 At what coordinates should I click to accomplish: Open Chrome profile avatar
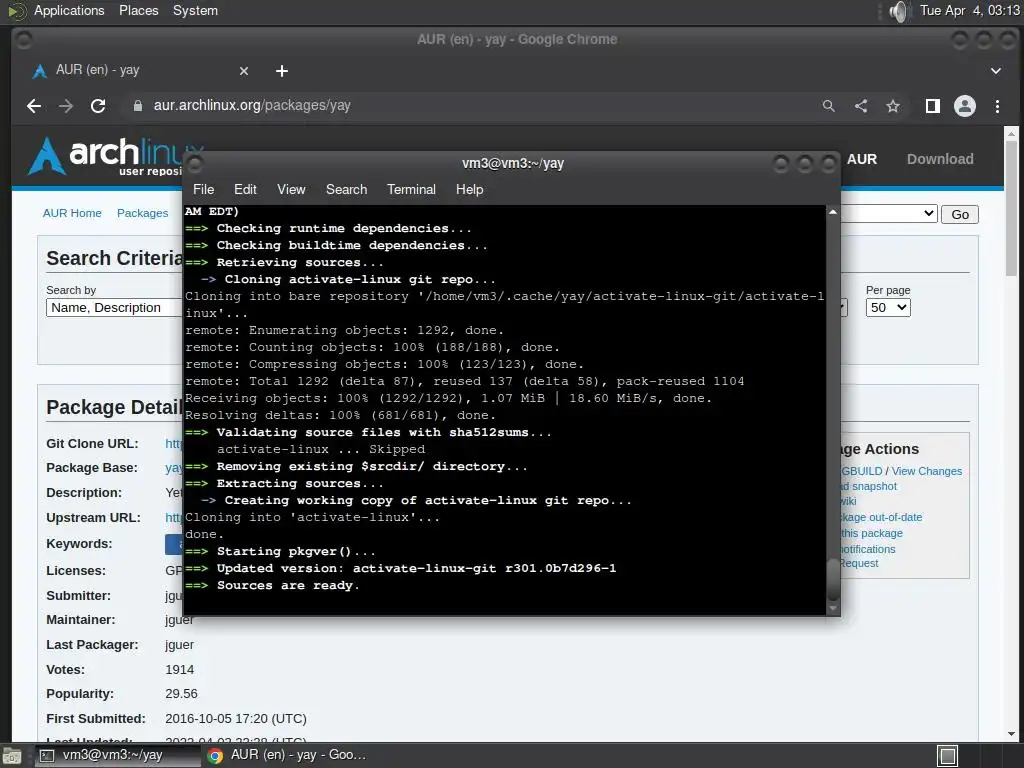click(x=965, y=106)
